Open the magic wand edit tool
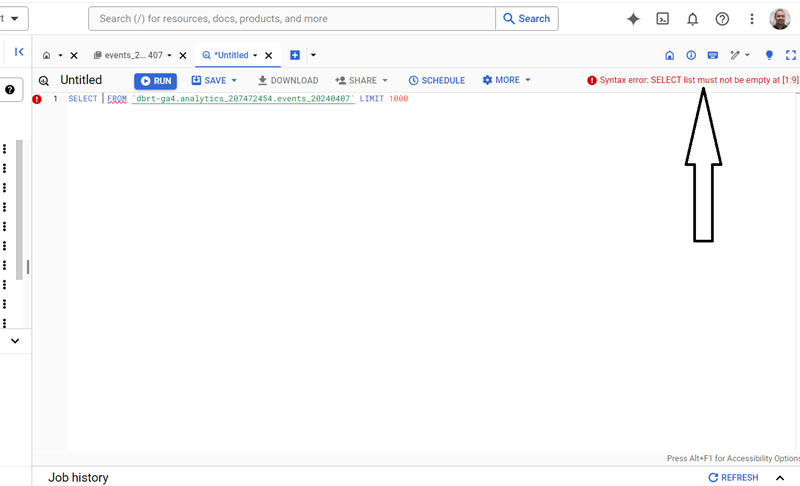 point(735,55)
